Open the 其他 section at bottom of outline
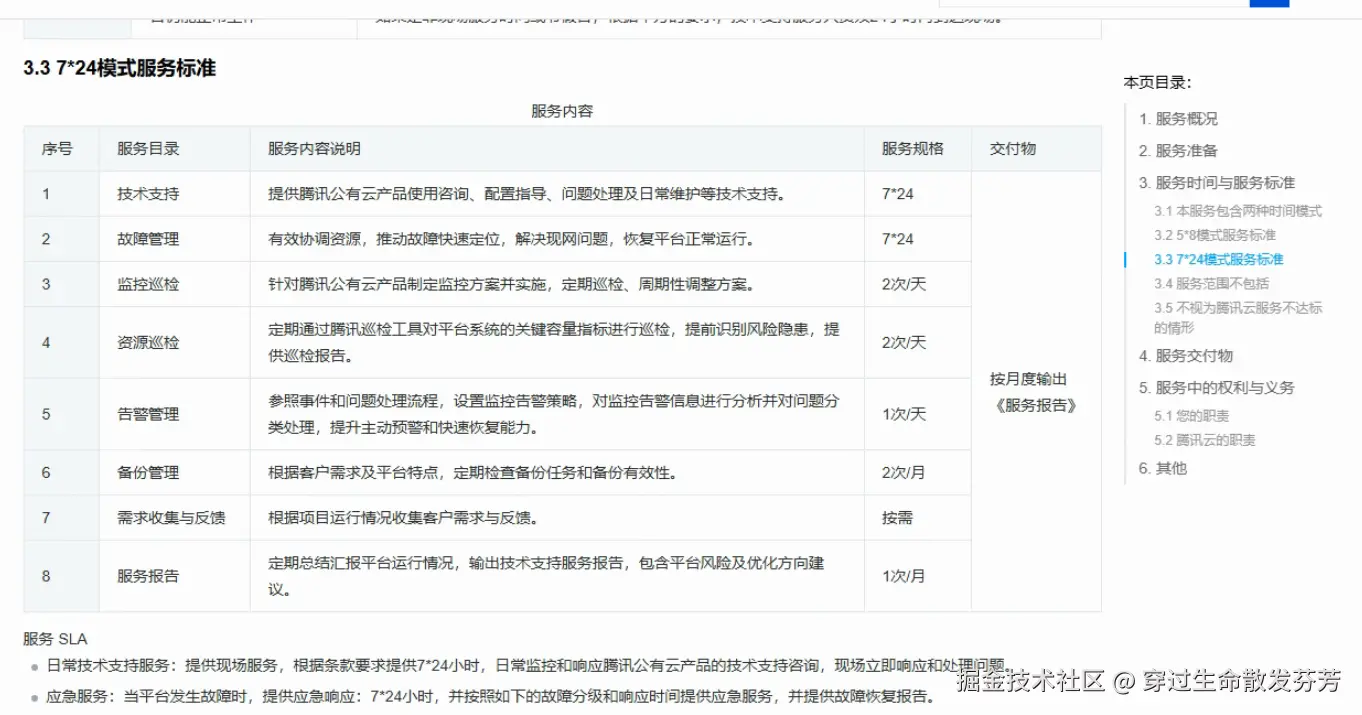Screen dimensions: 1362x715 [1167, 468]
